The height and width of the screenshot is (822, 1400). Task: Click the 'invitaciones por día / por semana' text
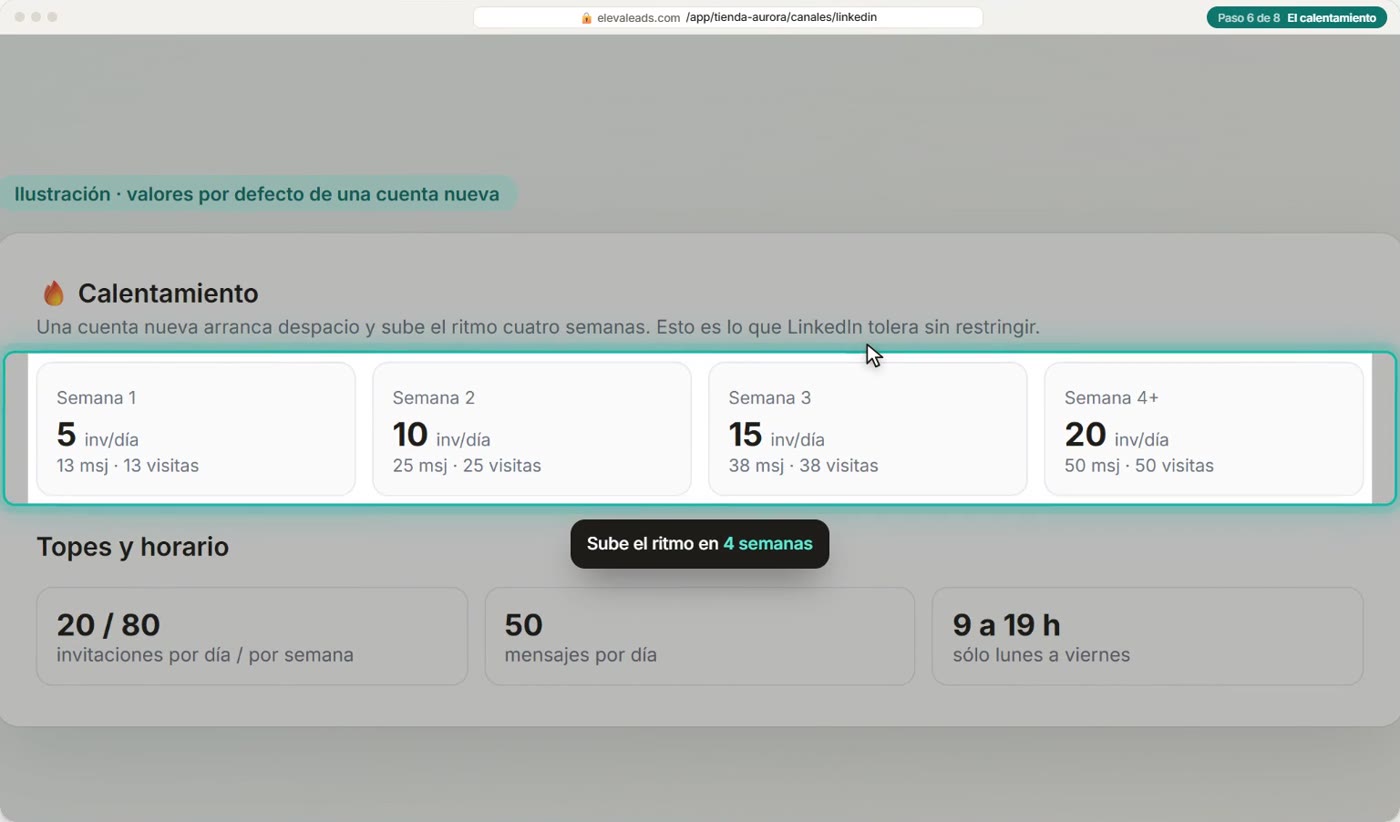point(205,655)
